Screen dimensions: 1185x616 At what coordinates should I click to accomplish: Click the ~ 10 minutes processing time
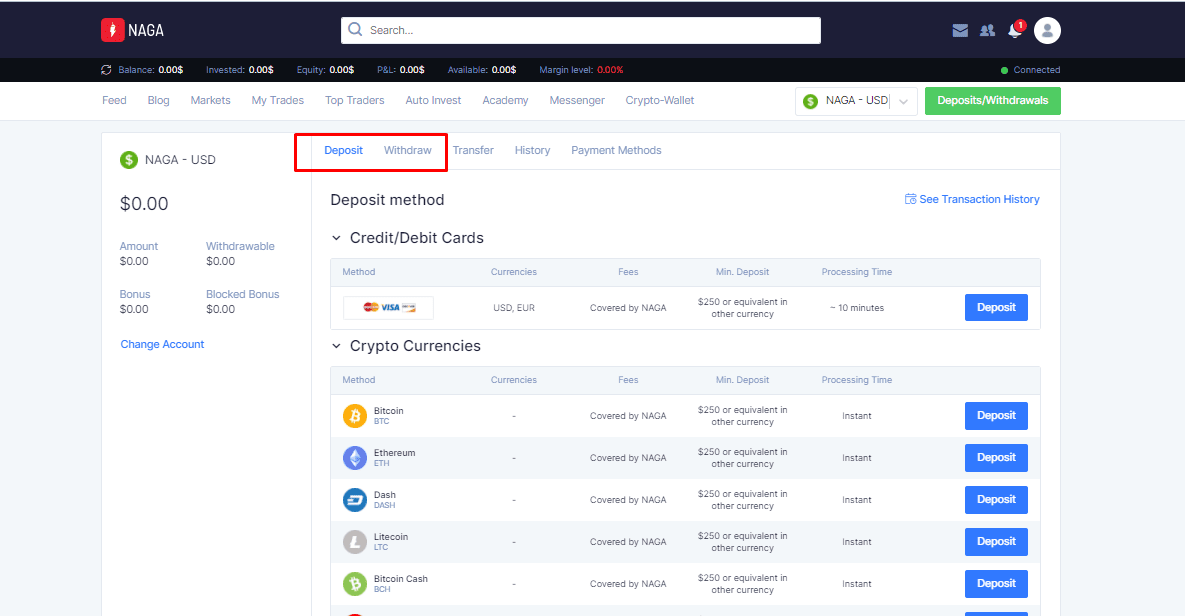857,308
